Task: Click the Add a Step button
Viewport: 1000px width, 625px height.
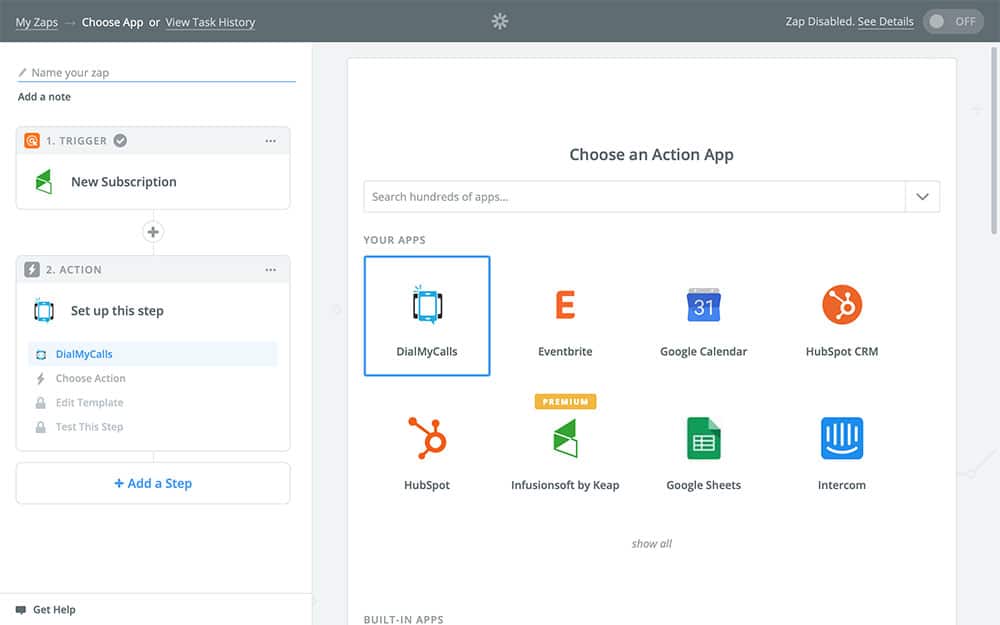Action: (x=153, y=483)
